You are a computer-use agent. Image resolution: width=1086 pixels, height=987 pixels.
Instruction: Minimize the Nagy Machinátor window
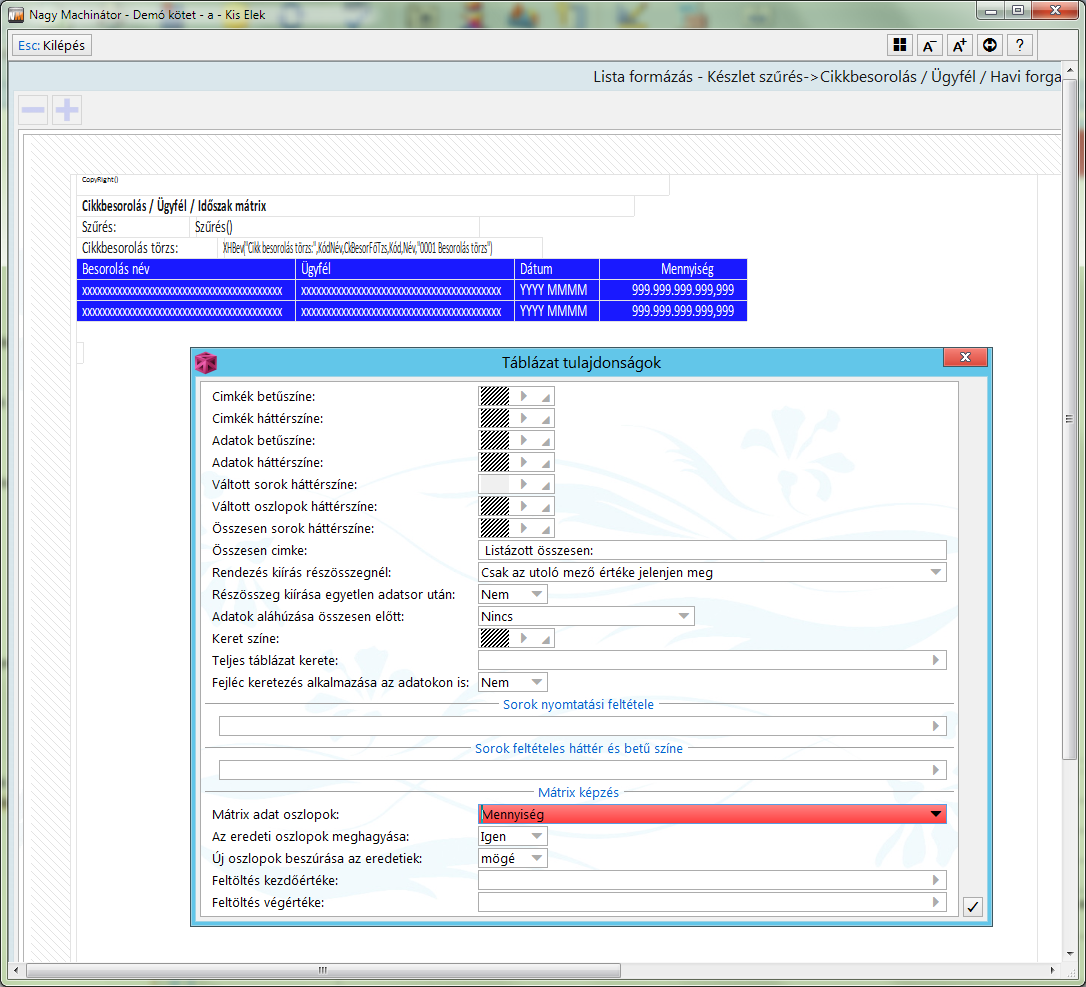click(991, 10)
